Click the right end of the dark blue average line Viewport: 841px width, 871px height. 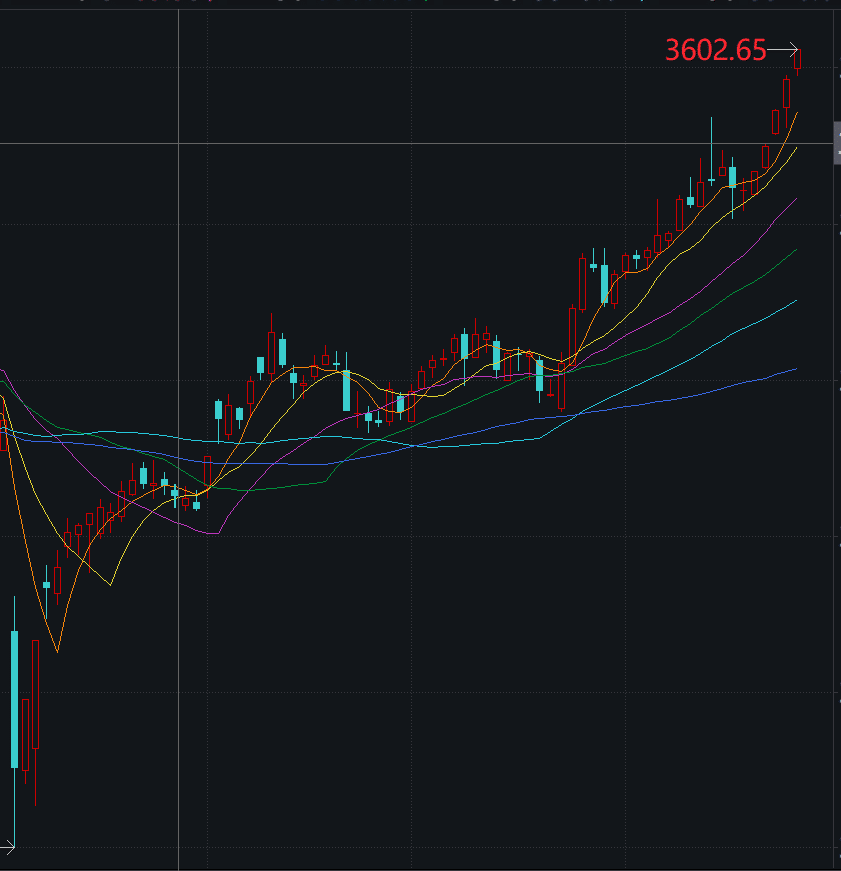(796, 369)
